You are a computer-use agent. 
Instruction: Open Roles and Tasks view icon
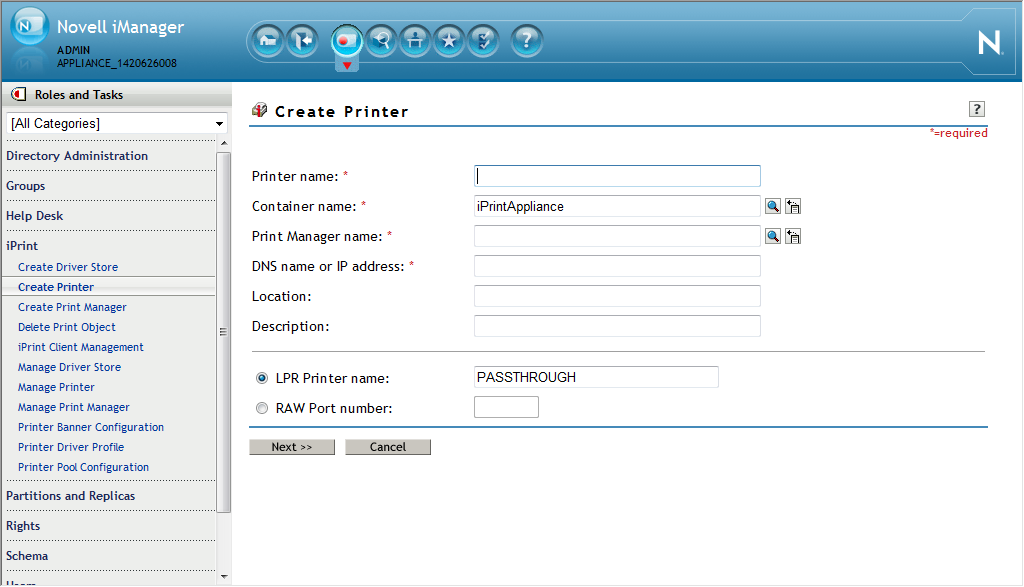(x=346, y=41)
